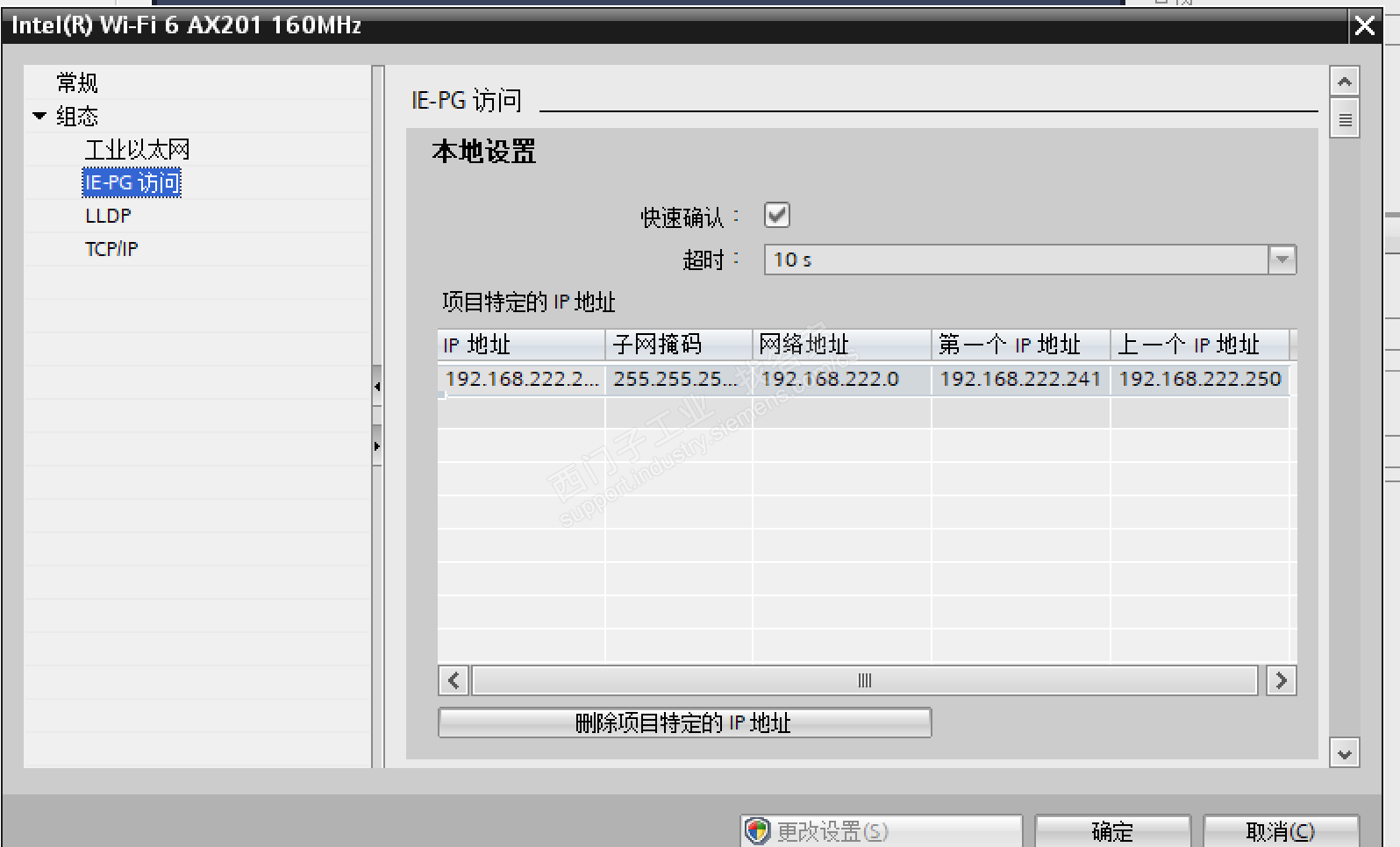Click the 上一个 IP 地址 column header

1200,345
